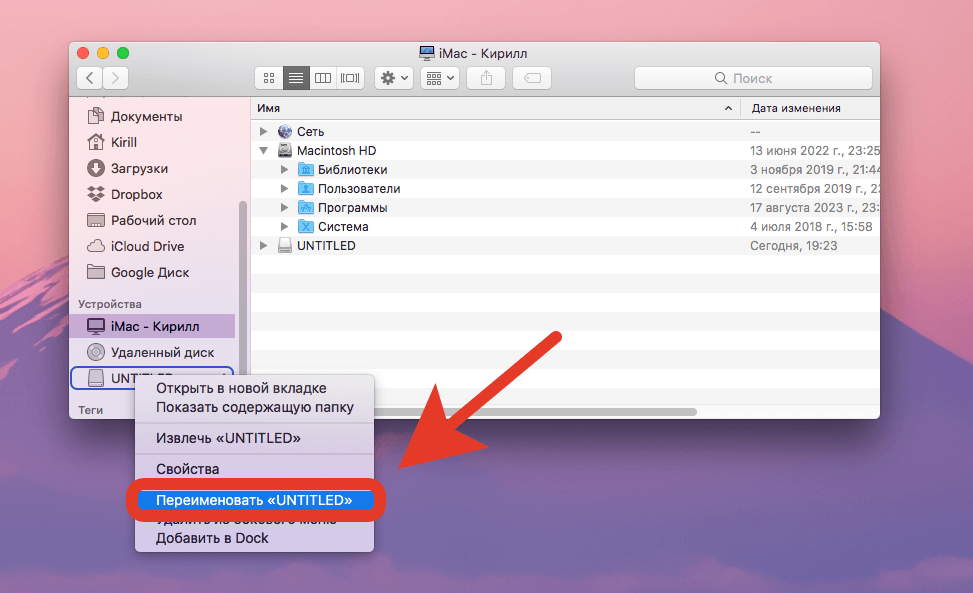Open Dropbox folder in sidebar
Screen dimensions: 973x593
136,194
